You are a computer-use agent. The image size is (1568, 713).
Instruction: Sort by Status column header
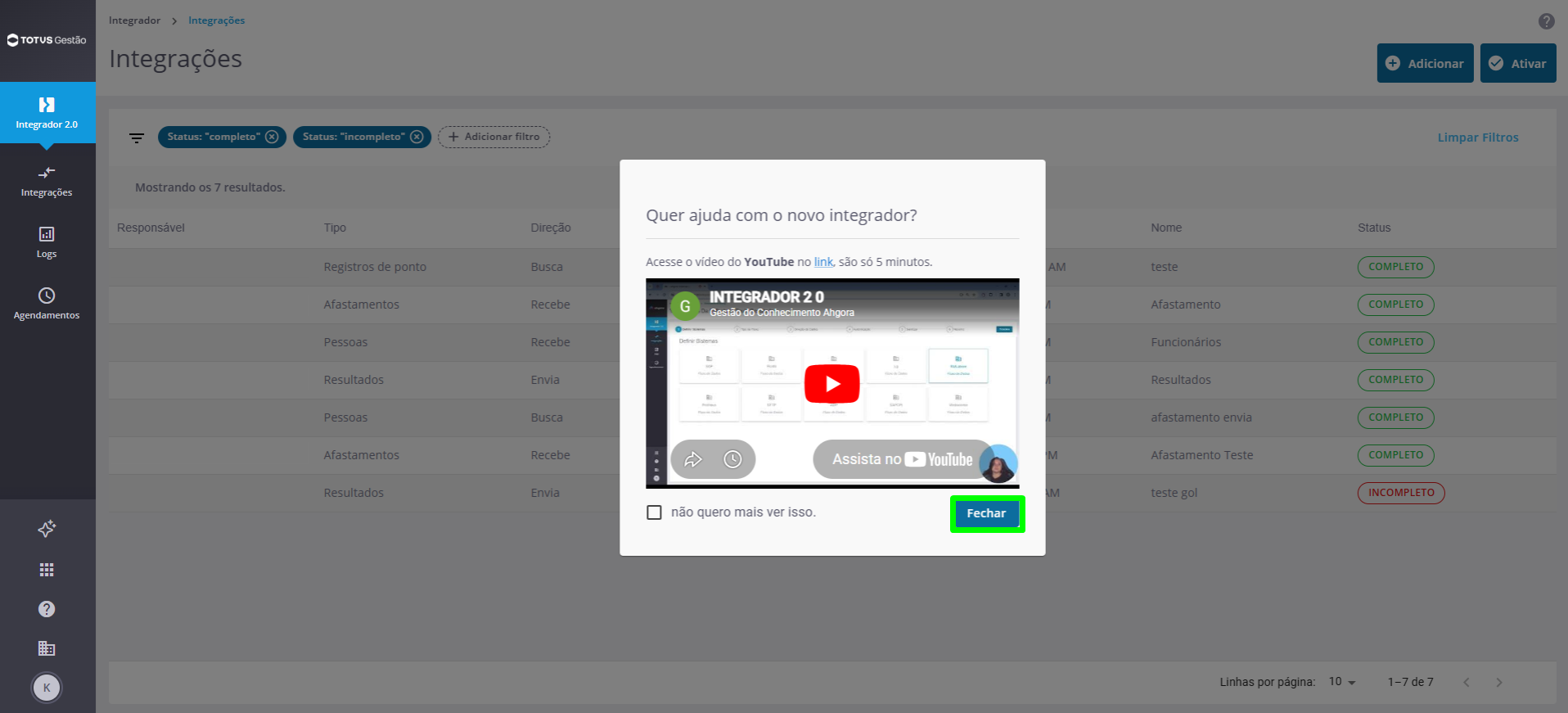[x=1374, y=228]
